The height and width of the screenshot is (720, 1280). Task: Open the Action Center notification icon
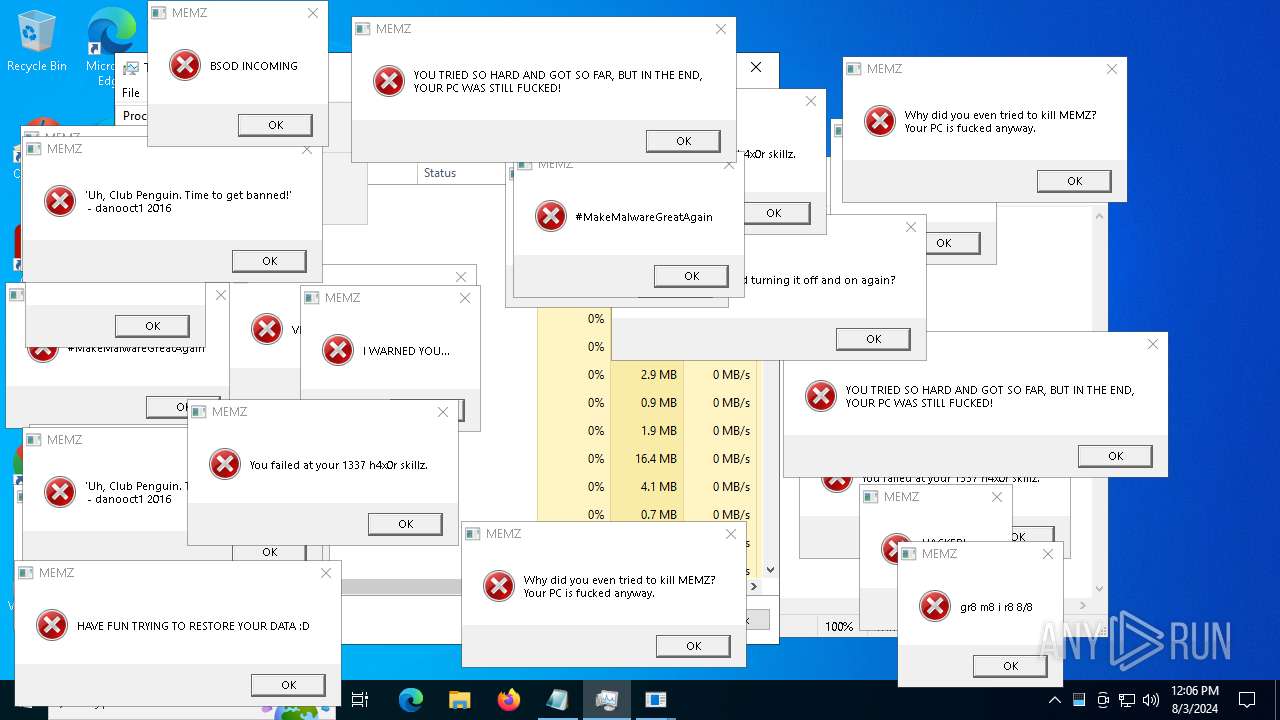click(x=1247, y=700)
